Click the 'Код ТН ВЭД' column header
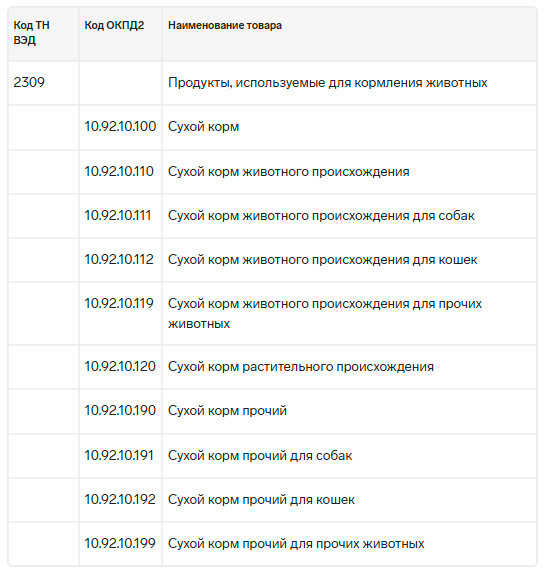 tap(32, 32)
